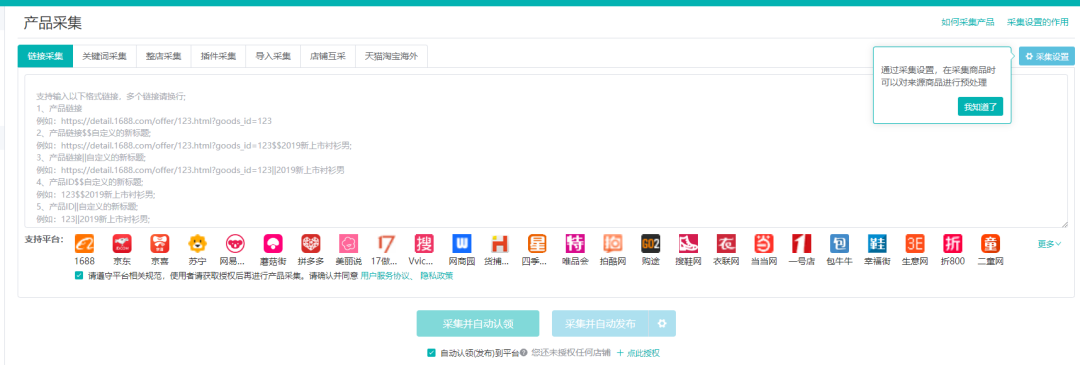Viewport: 1080px width, 365px height.
Task: Select the 美丽说 platform icon
Action: 349,244
